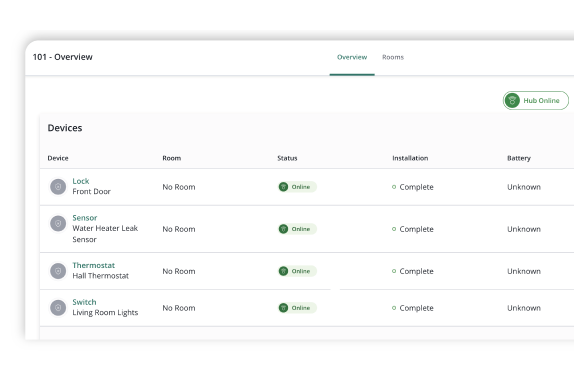Viewport: 574px width, 376px height.
Task: Click Unknown battery value in Switch row
Action: (524, 308)
